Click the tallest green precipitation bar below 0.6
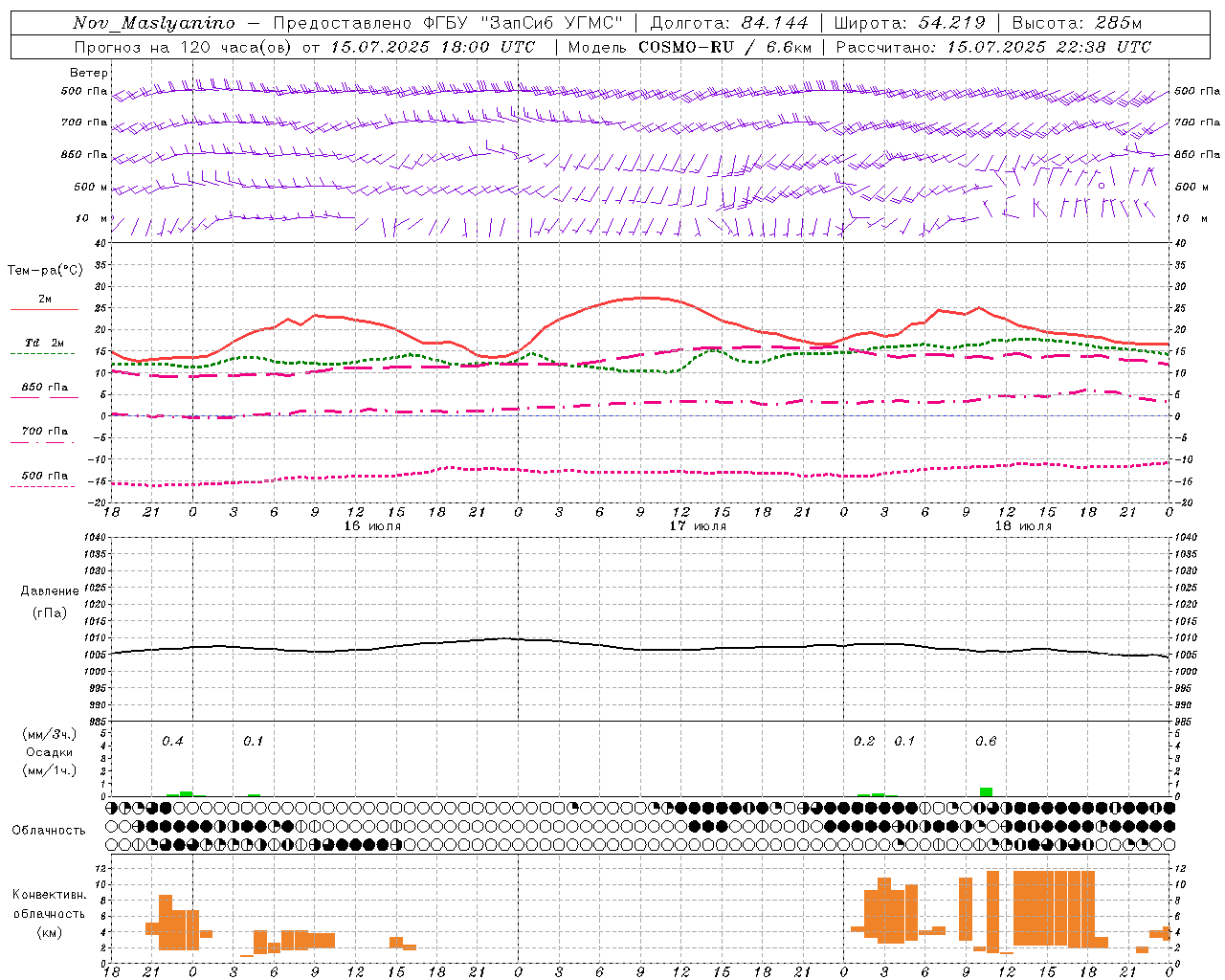1225x980 pixels. 986,792
